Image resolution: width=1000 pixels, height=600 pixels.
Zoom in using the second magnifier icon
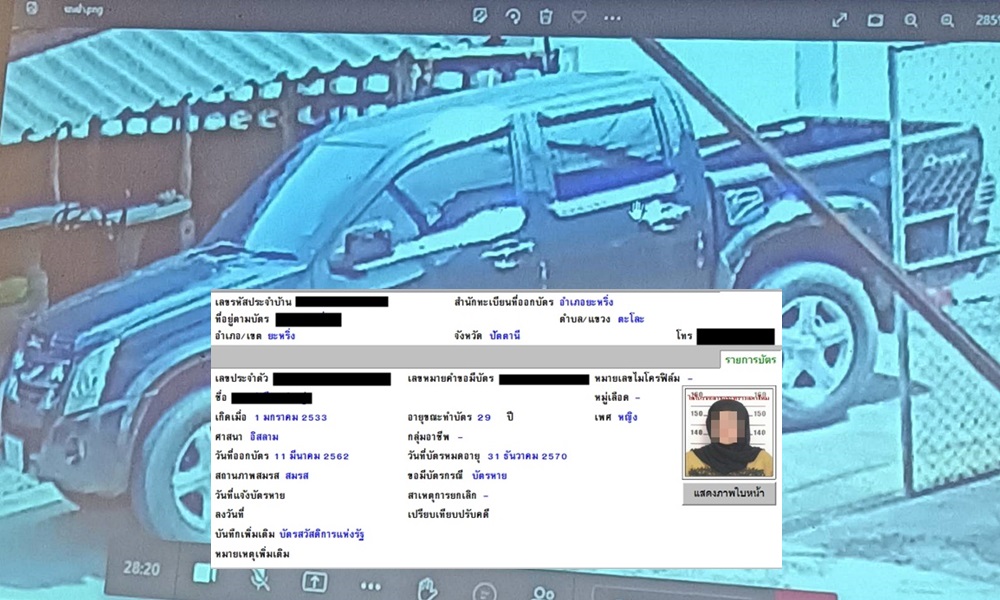click(946, 19)
